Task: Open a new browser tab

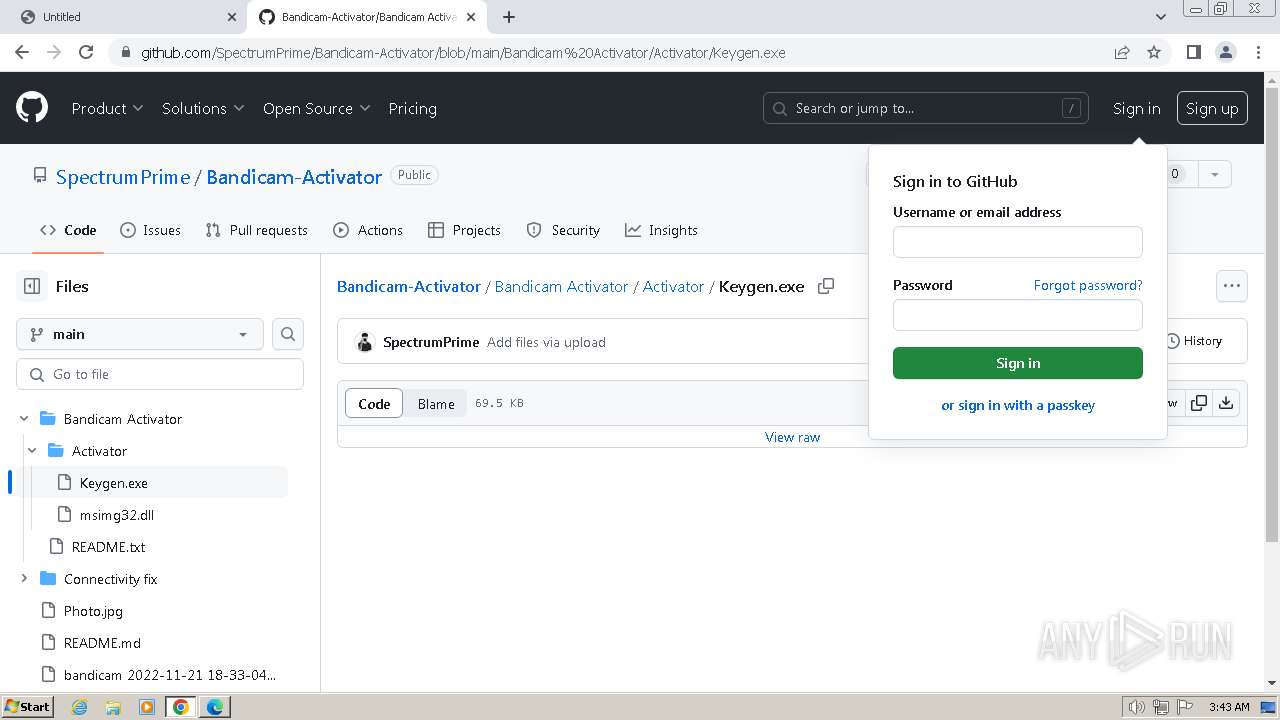Action: (509, 17)
